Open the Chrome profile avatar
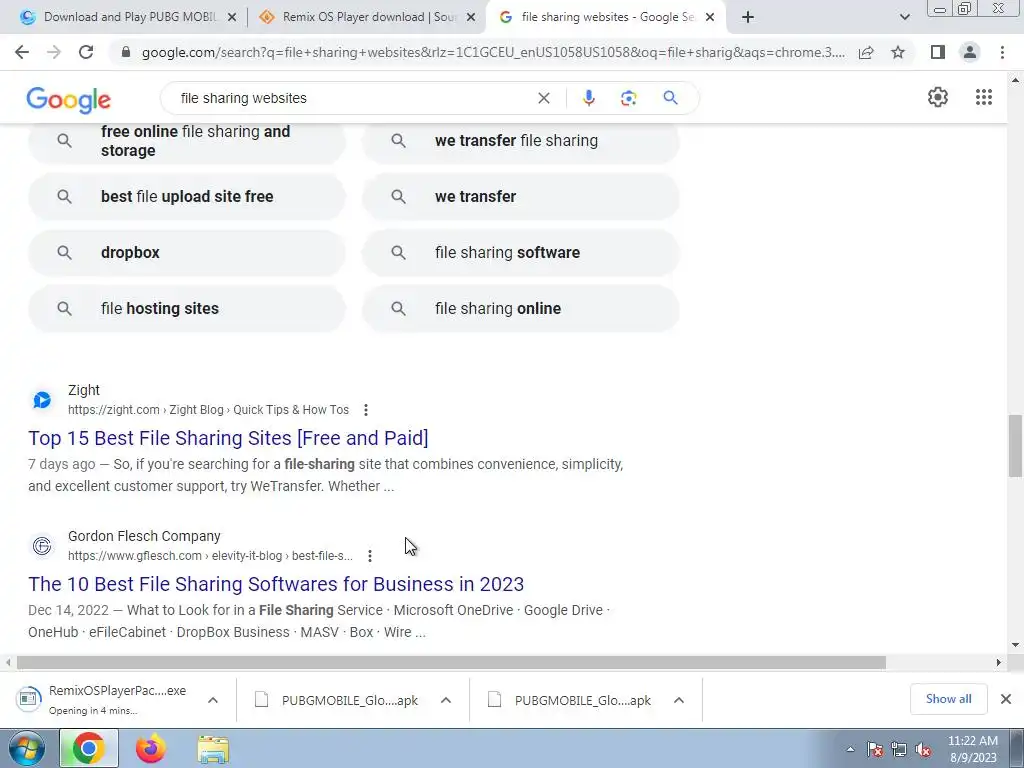This screenshot has height=768, width=1024. click(x=970, y=52)
